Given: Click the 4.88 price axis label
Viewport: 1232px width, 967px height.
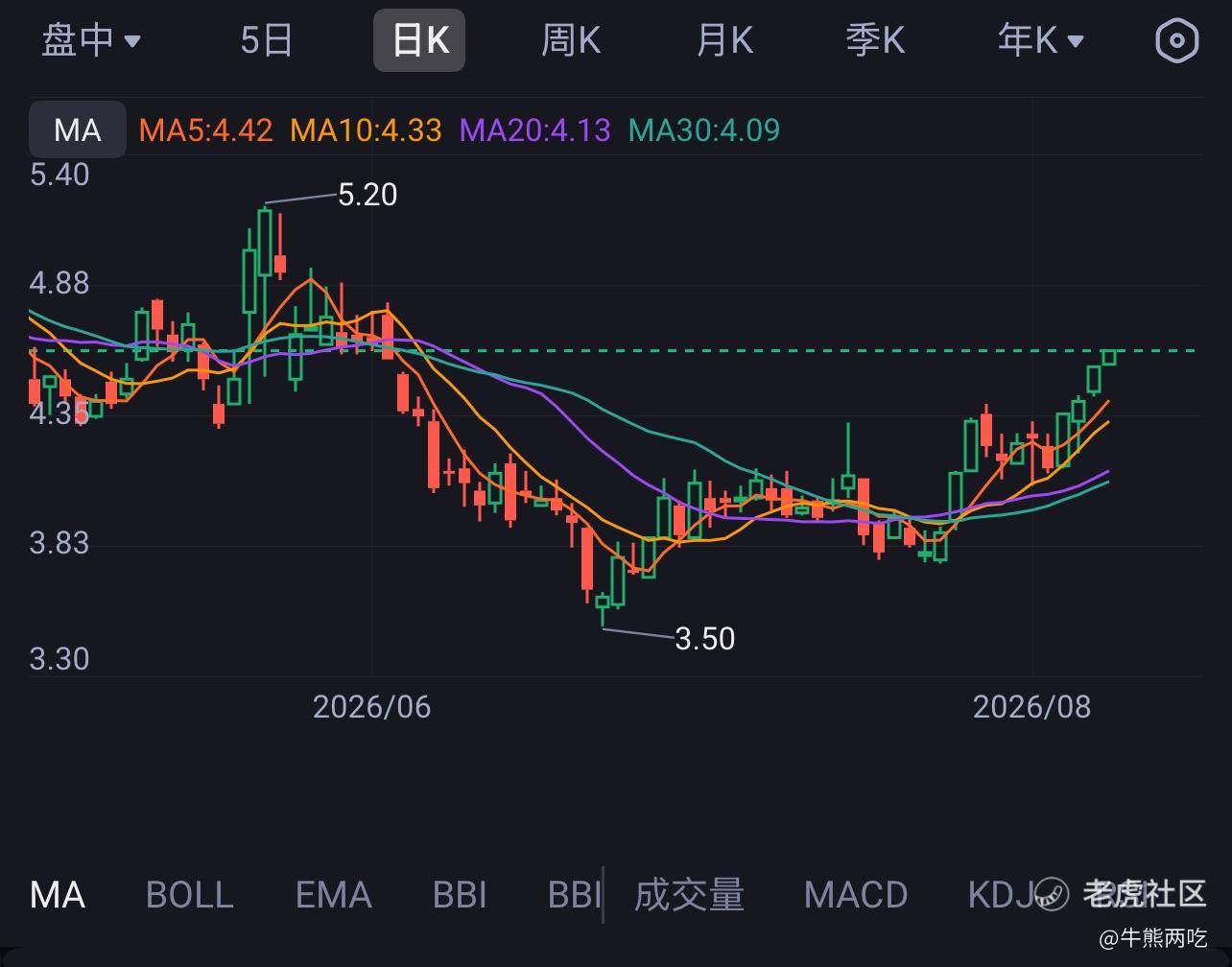Looking at the screenshot, I should coord(59,283).
